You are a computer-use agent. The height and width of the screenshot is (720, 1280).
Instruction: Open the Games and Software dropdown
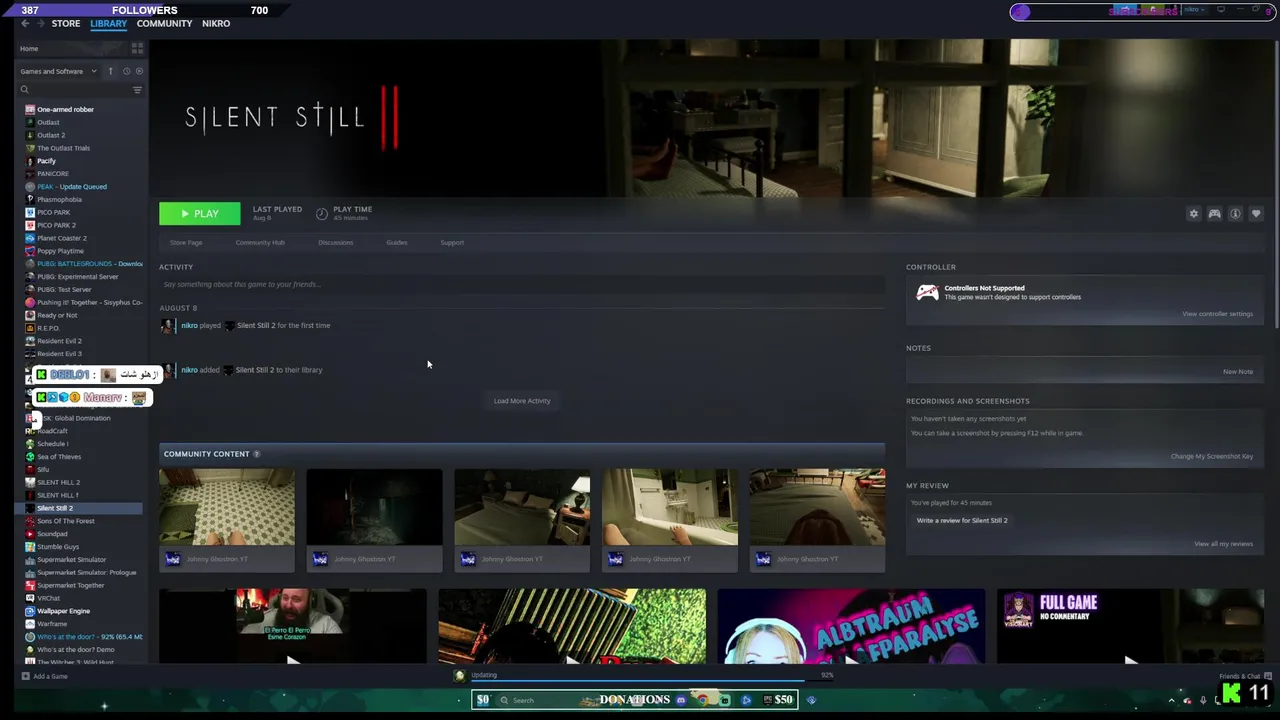coord(58,71)
